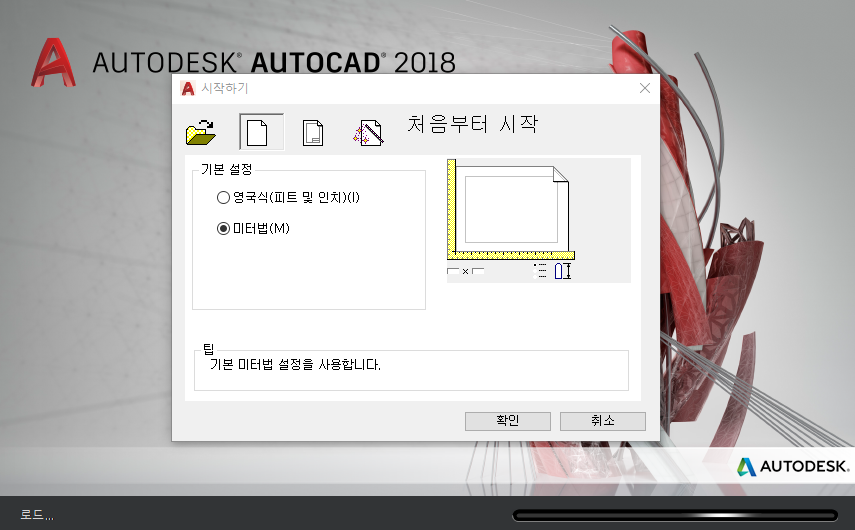This screenshot has height=530, width=855.
Task: Close the 시작하기 dialog window
Action: point(645,88)
